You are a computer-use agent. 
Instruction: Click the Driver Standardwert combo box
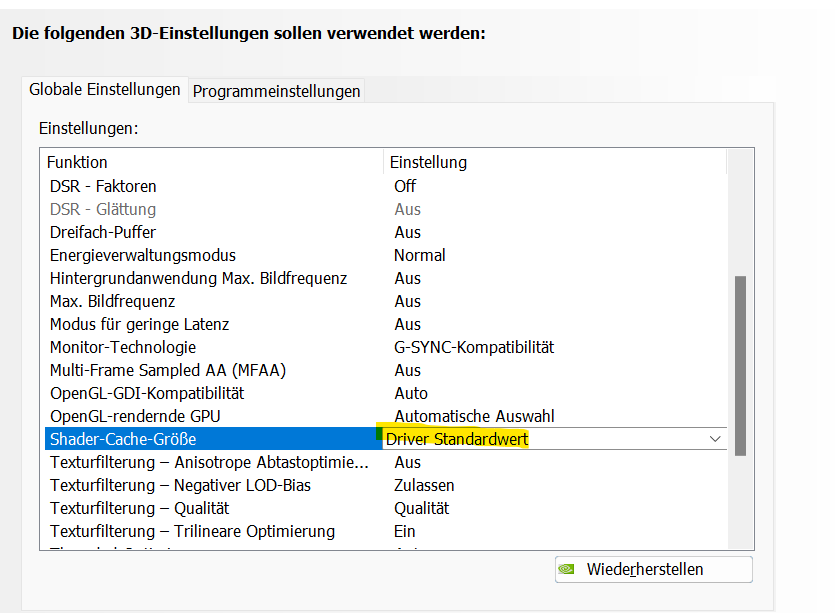(x=554, y=439)
